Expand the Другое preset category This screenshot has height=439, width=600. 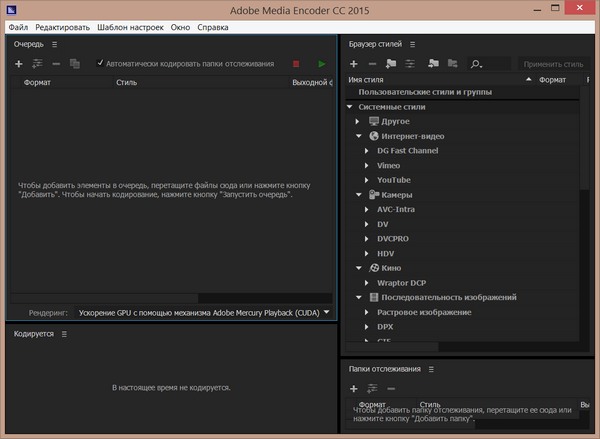point(357,121)
